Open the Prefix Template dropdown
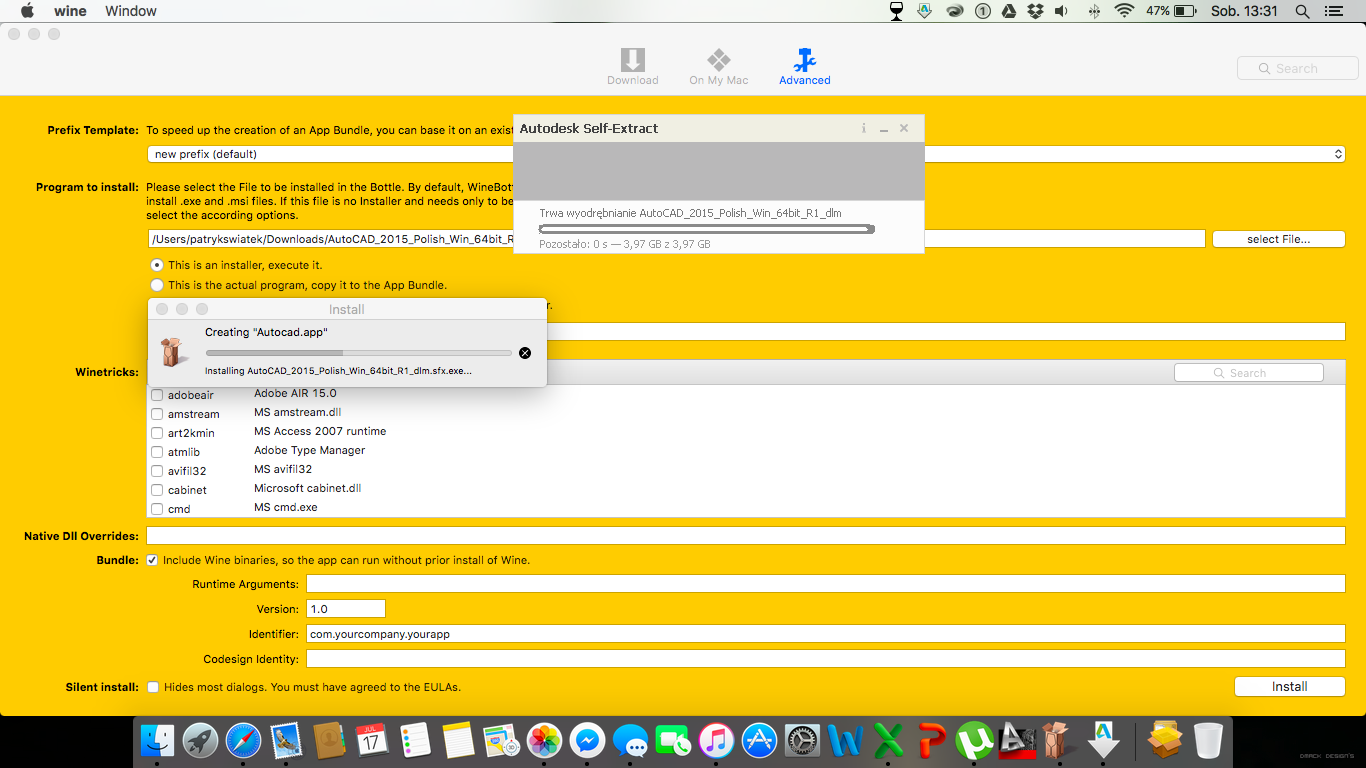Viewport: 1366px width, 768px height. coord(745,154)
